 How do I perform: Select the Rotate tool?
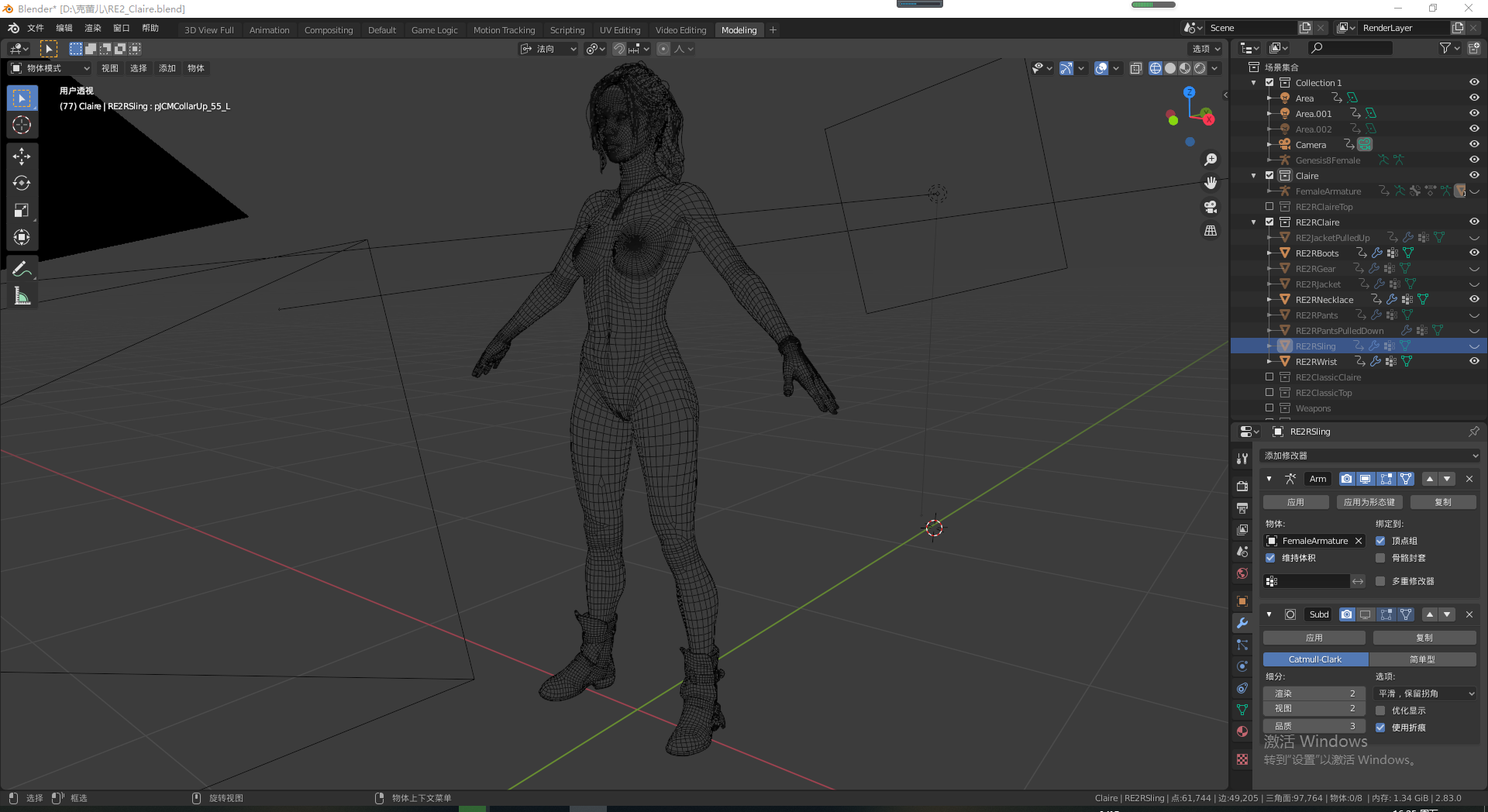point(22,184)
